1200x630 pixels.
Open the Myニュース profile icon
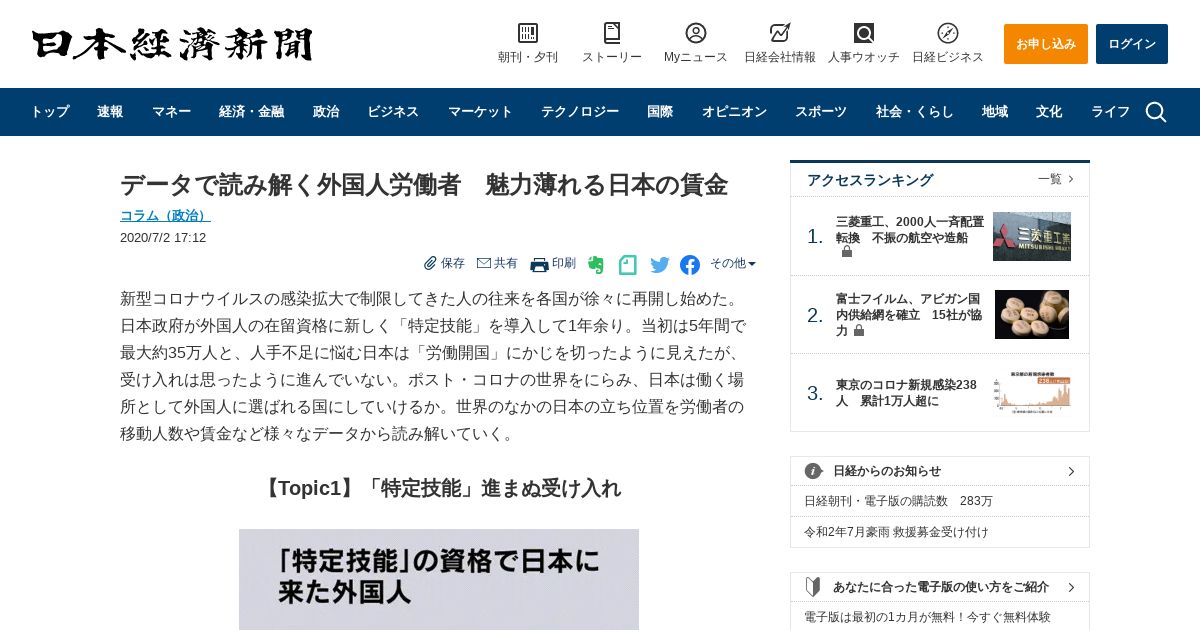point(696,33)
